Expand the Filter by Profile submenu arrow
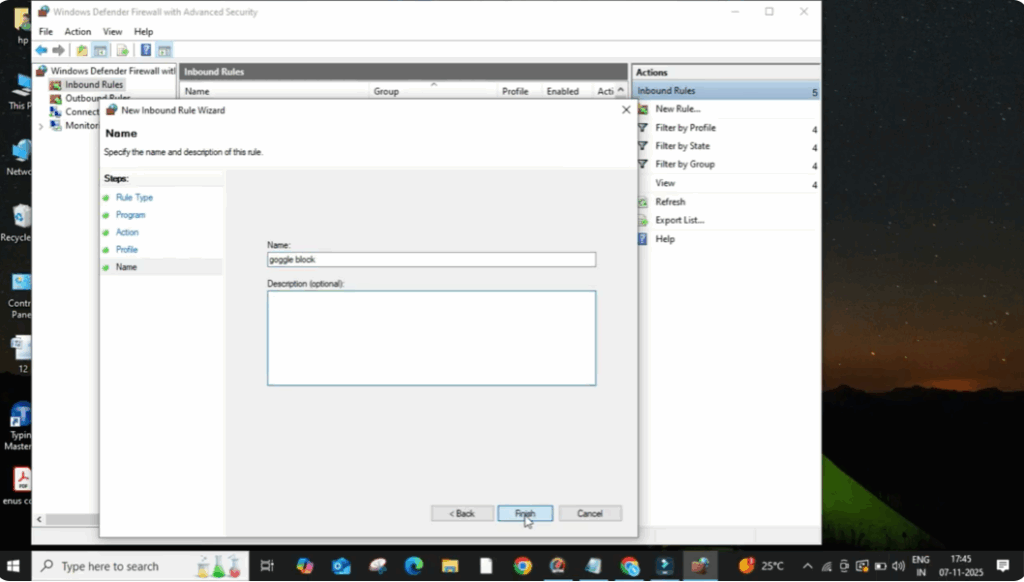Image resolution: width=1024 pixels, height=582 pixels. click(x=814, y=129)
